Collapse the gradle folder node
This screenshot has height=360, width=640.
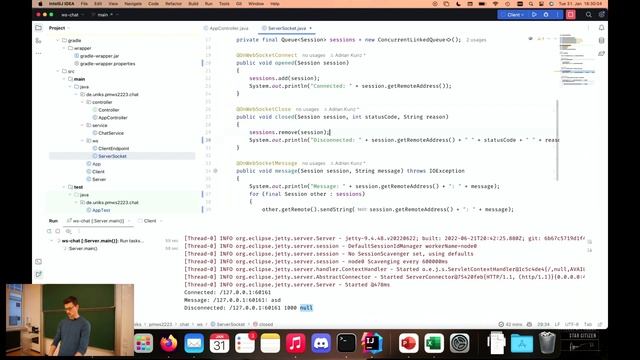58,40
